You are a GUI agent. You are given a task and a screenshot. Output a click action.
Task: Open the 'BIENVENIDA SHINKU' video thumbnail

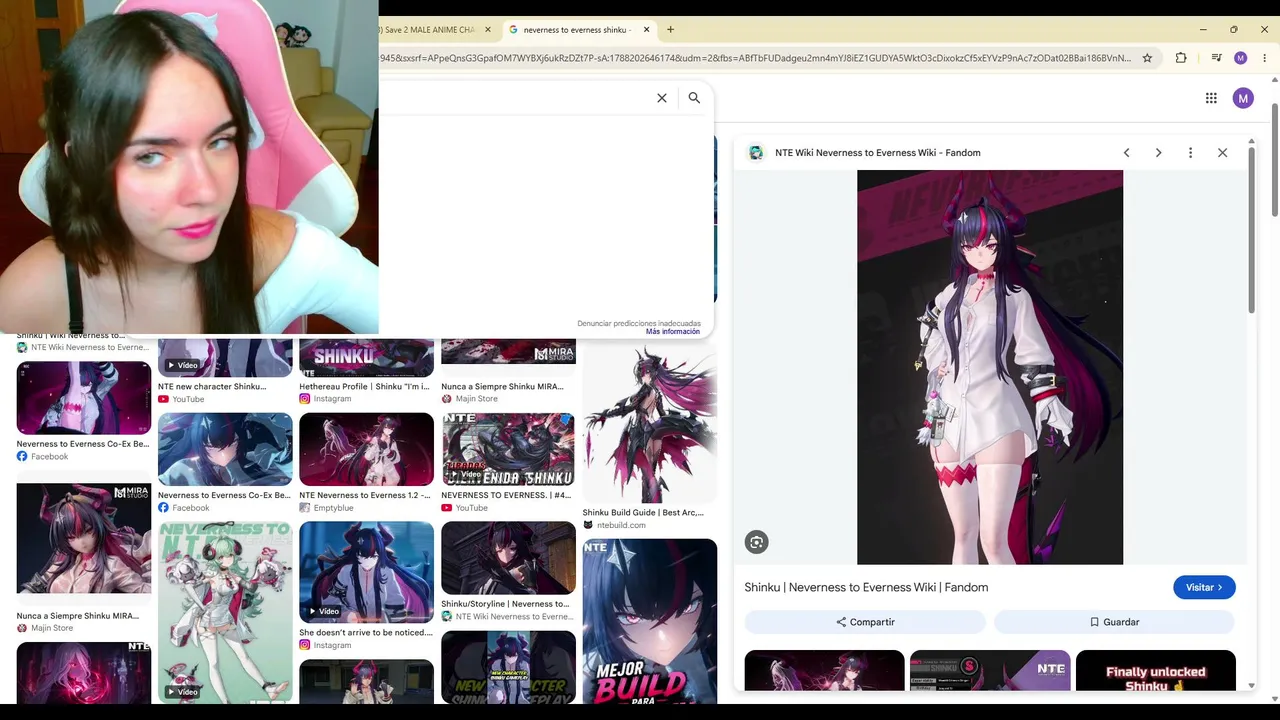[508, 449]
